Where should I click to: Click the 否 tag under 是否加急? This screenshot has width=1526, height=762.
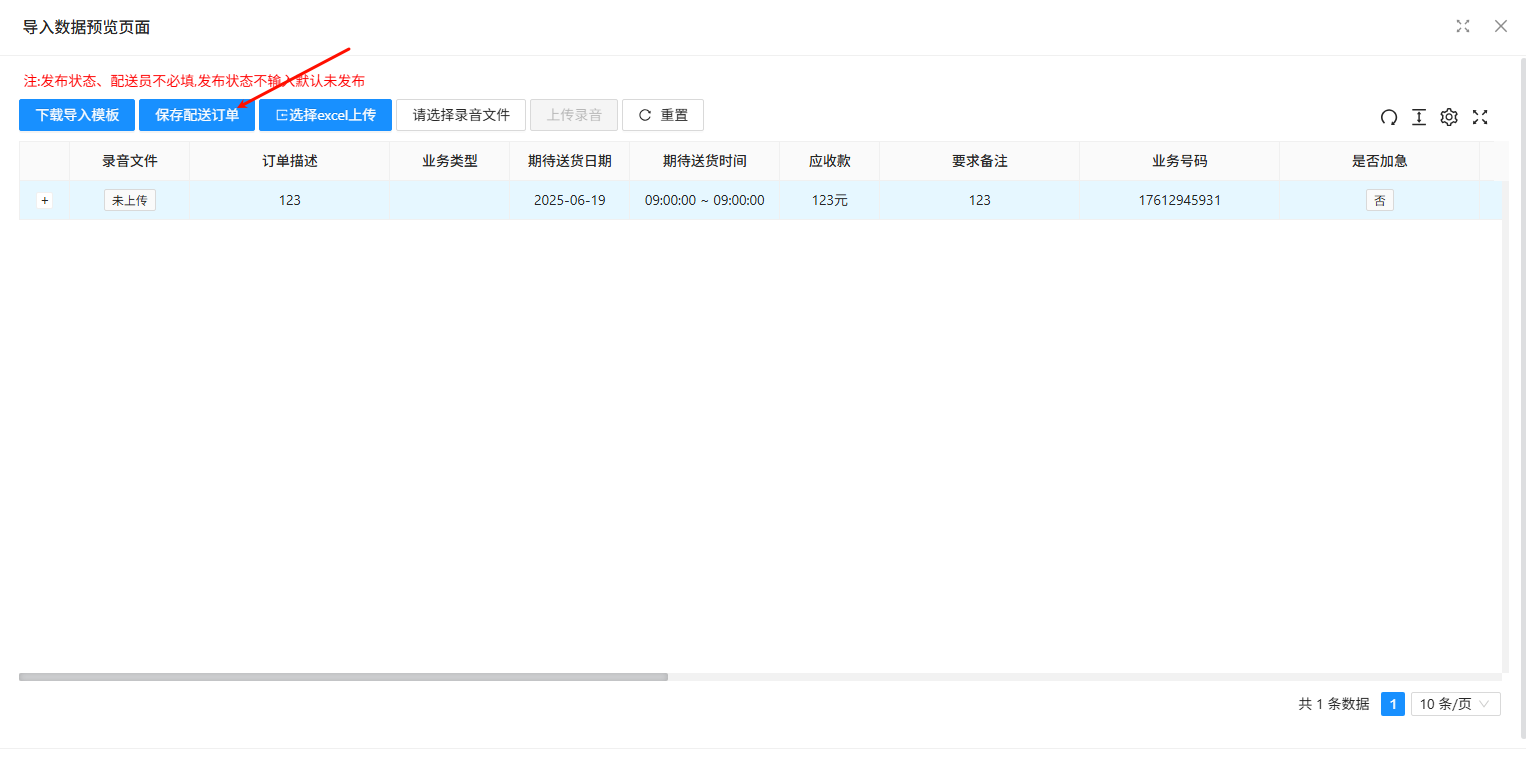(x=1380, y=200)
